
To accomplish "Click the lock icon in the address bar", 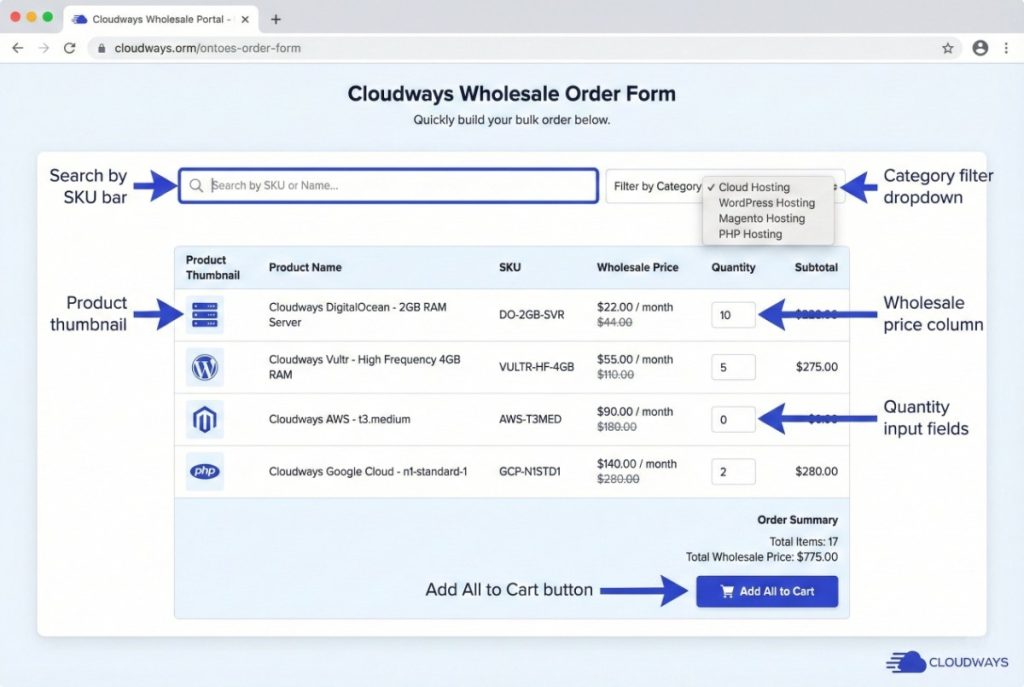I will [x=101, y=48].
